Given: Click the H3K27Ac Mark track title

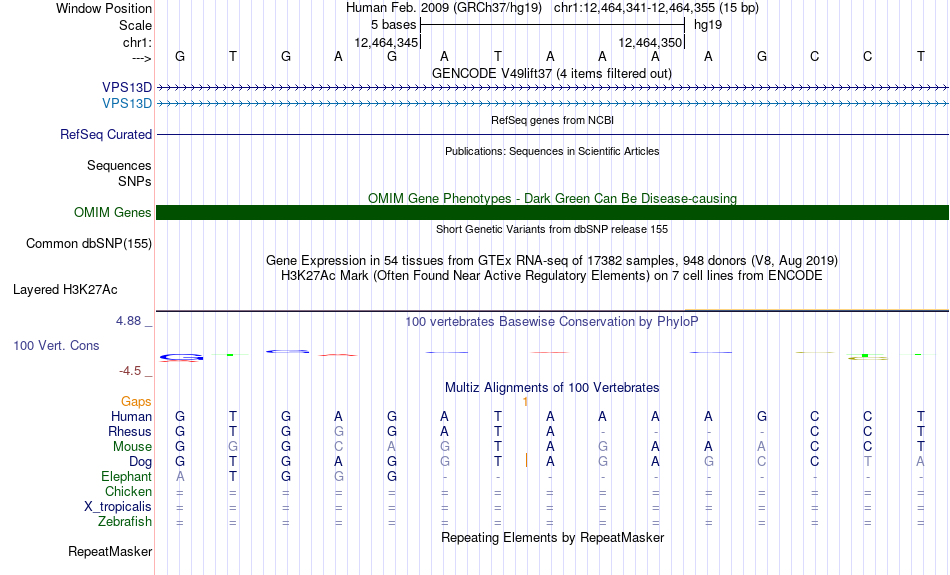Looking at the screenshot, I should (552, 276).
